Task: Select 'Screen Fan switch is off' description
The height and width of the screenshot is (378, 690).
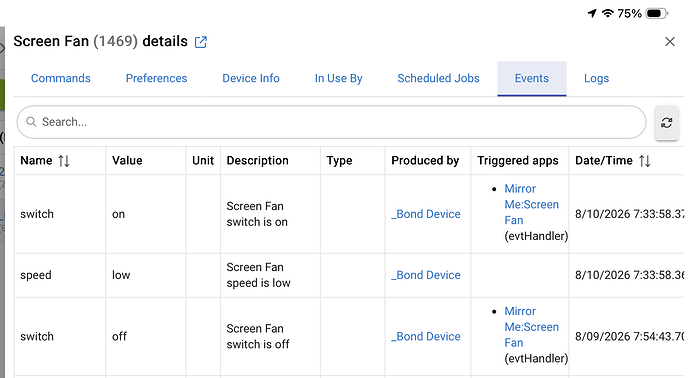Action: [x=258, y=337]
